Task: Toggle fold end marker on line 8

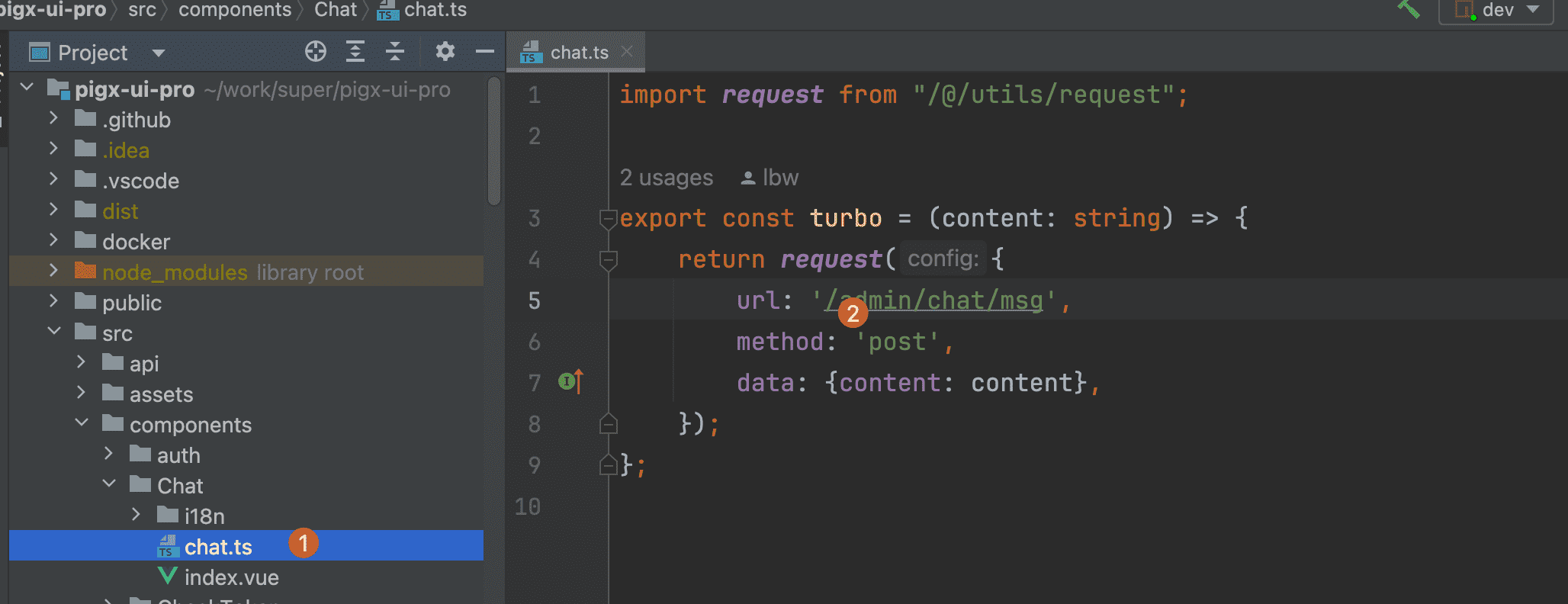Action: click(608, 424)
